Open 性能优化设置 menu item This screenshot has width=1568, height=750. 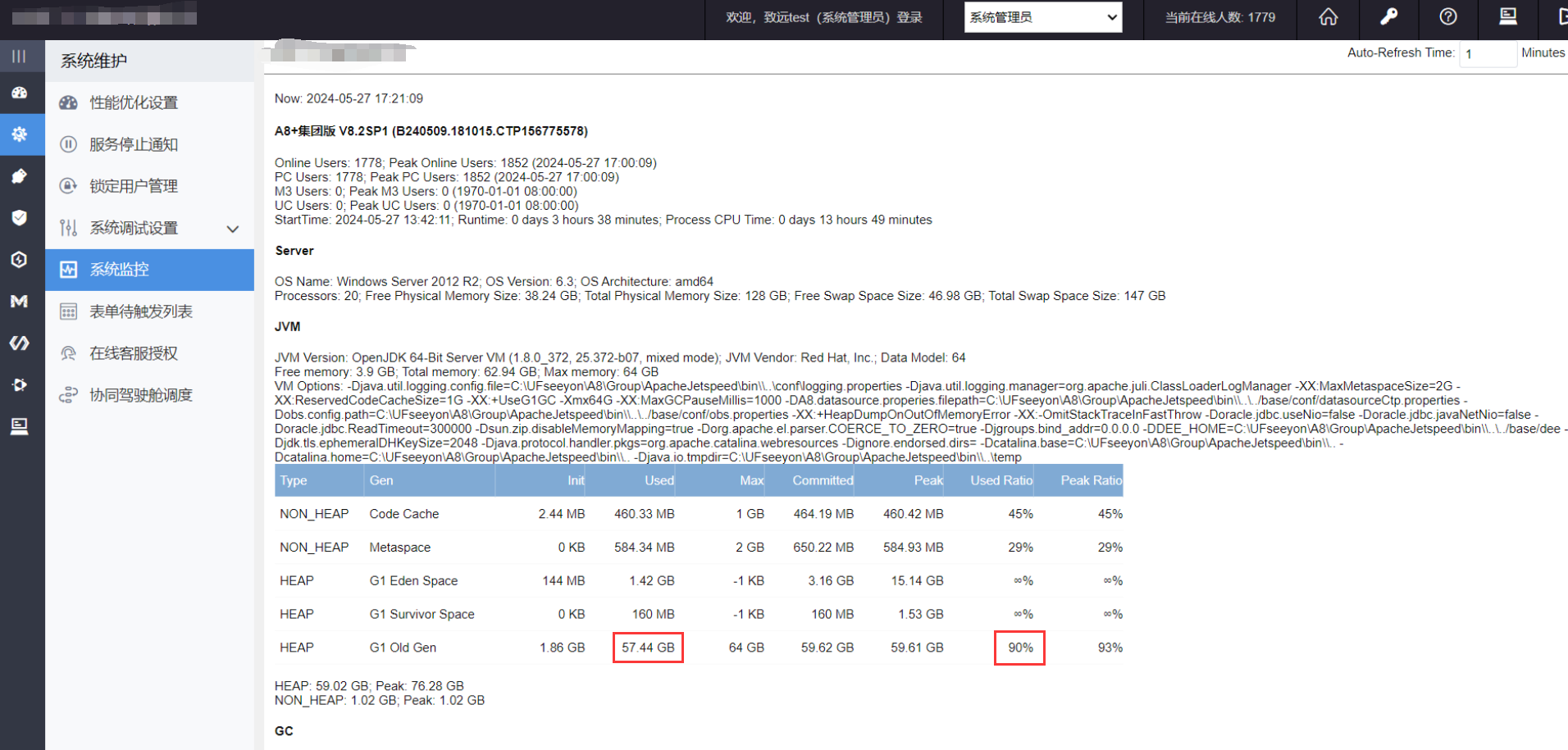[134, 102]
